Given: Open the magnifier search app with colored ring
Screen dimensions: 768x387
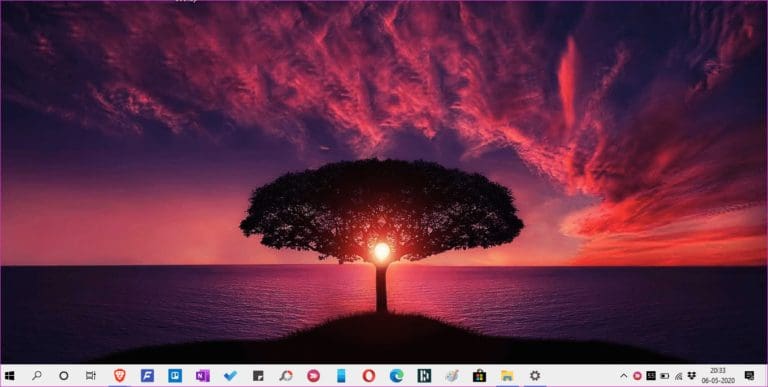Looking at the screenshot, I should [x=286, y=376].
